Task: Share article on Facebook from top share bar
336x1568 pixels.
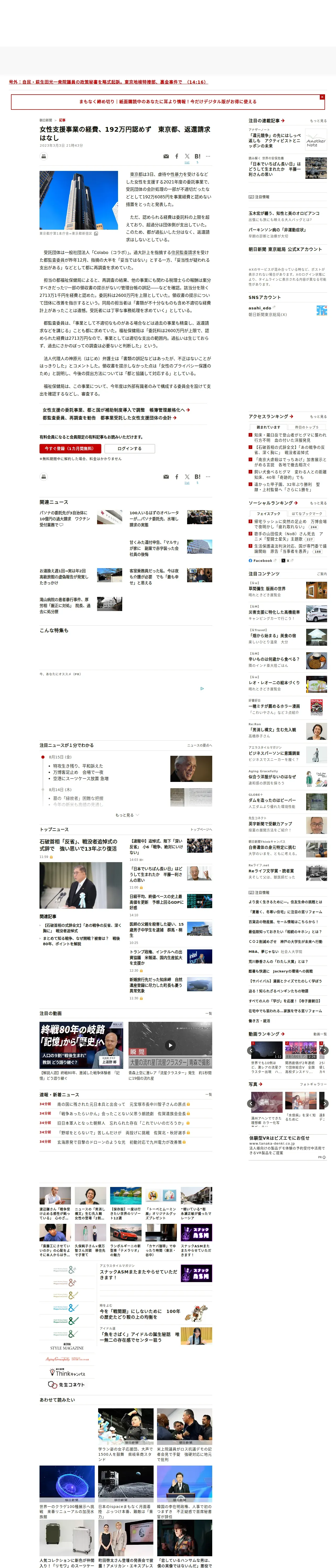Action: click(177, 157)
